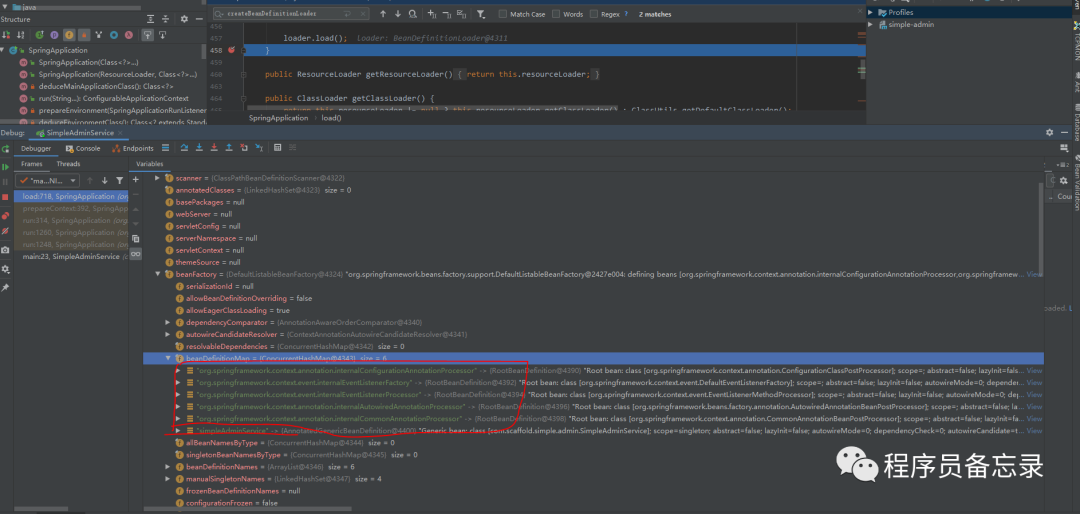Viewport: 1080px width, 514px height.
Task: Switch to the Endpoints tab
Action: point(133,148)
